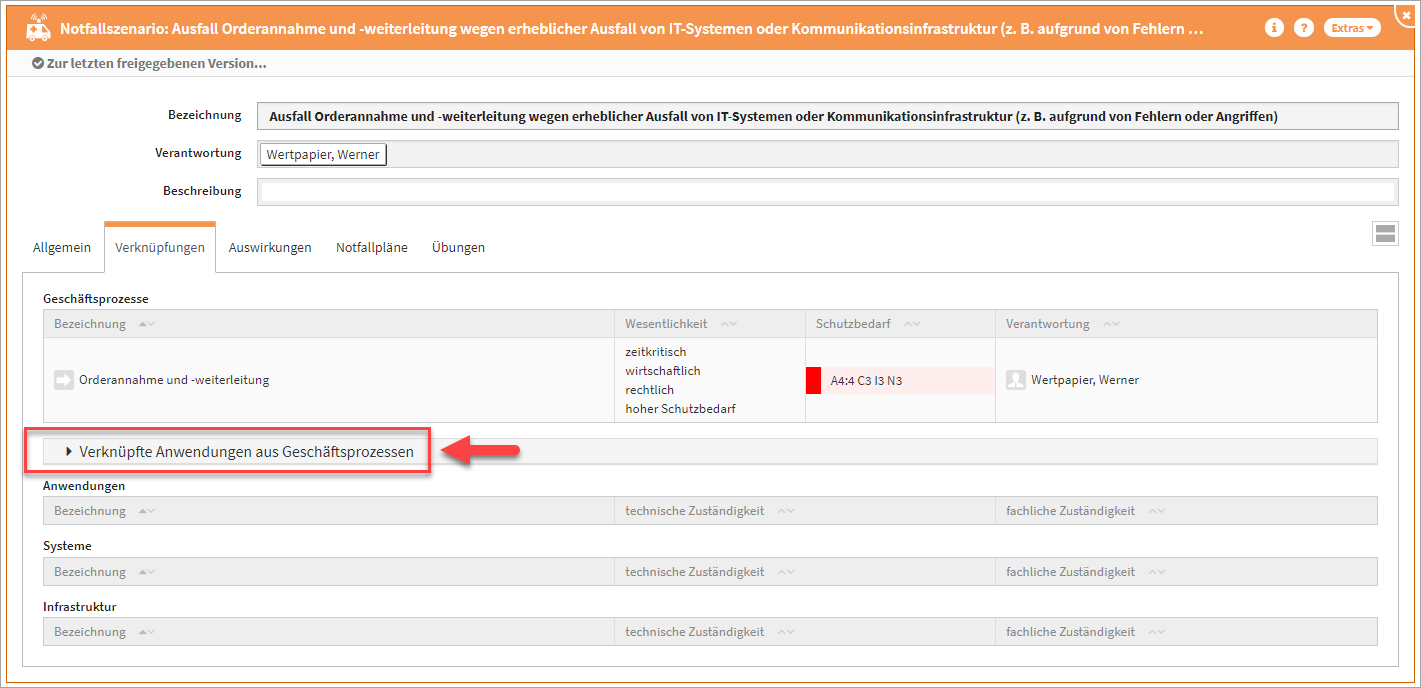
Task: Open the Auswirkungen tab
Action: [x=270, y=247]
